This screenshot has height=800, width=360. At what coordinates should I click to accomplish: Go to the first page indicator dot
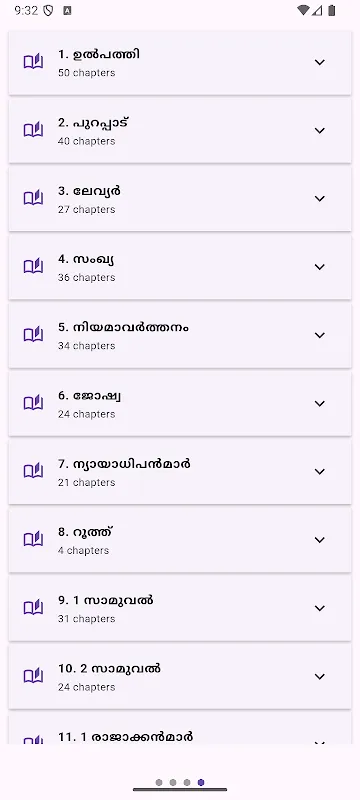coord(159,783)
